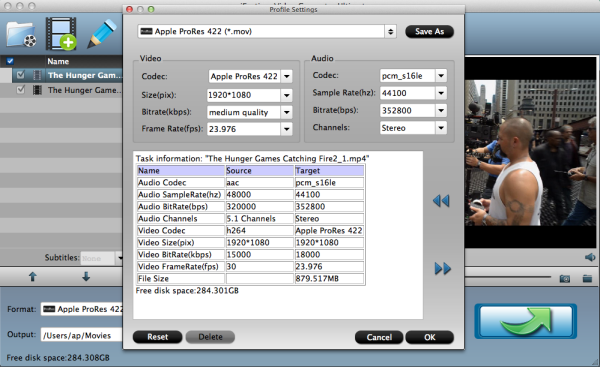Expand the Size(pix) dropdown
This screenshot has height=367, width=600.
coord(287,95)
